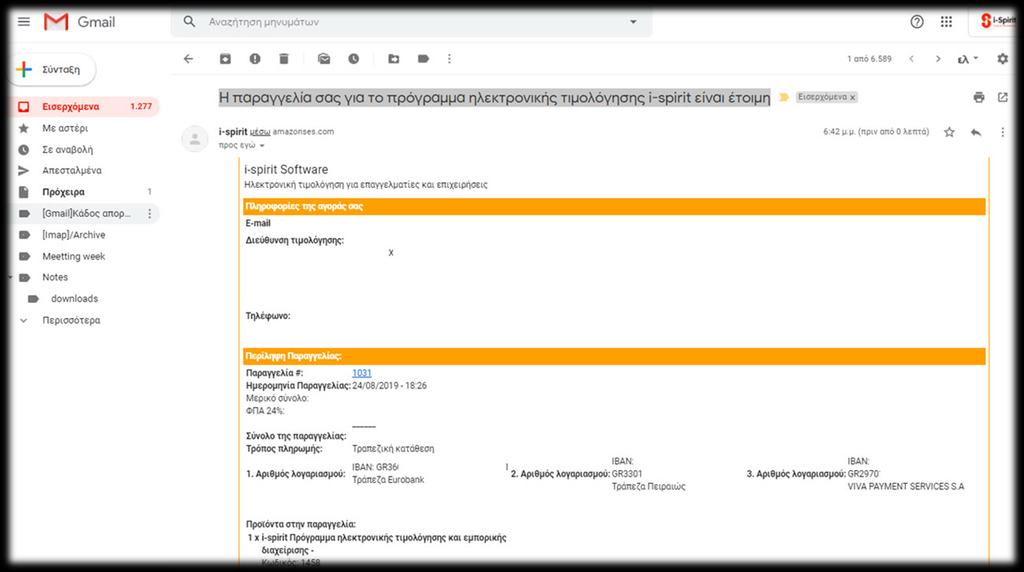Collapse the Notes label tree arrow

(10, 278)
